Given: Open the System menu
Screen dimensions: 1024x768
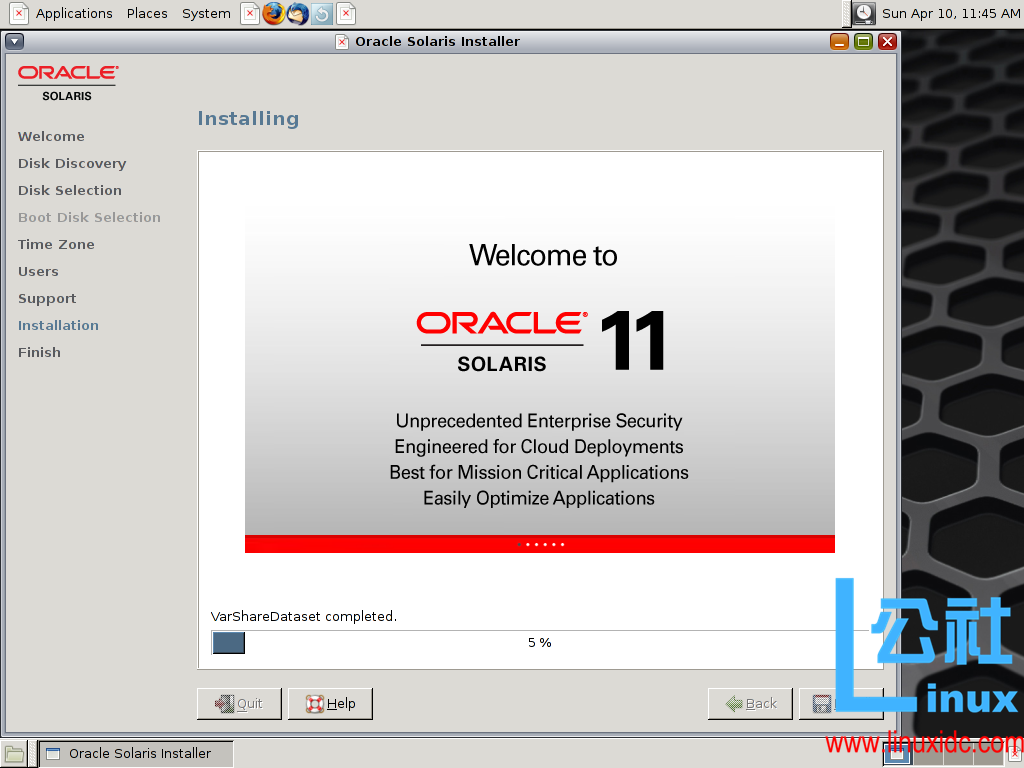Looking at the screenshot, I should (206, 13).
